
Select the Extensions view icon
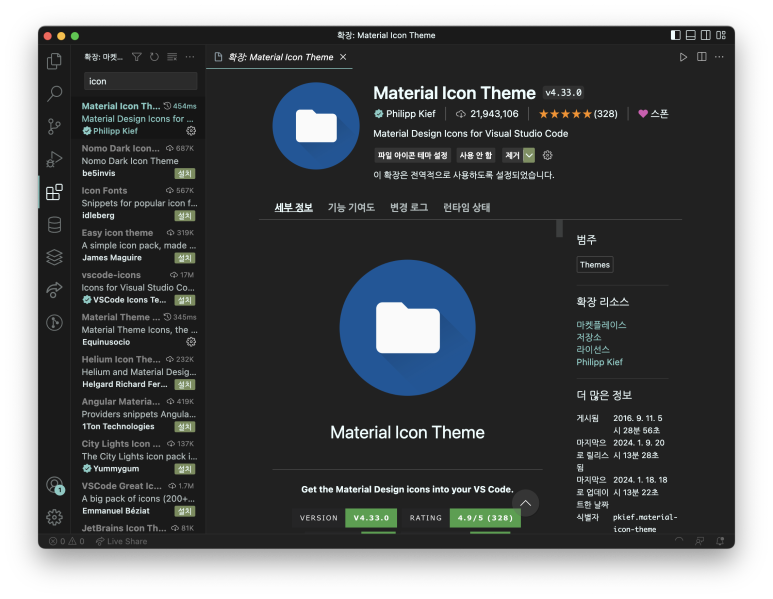click(x=54, y=192)
